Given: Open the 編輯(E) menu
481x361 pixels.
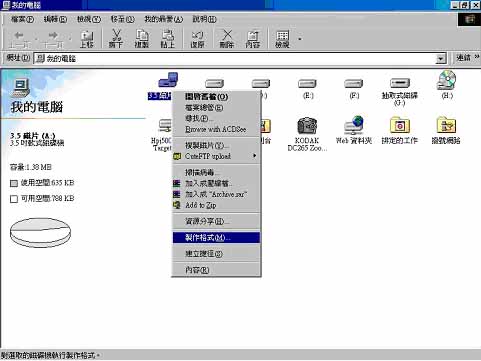Looking at the screenshot, I should coord(55,19).
